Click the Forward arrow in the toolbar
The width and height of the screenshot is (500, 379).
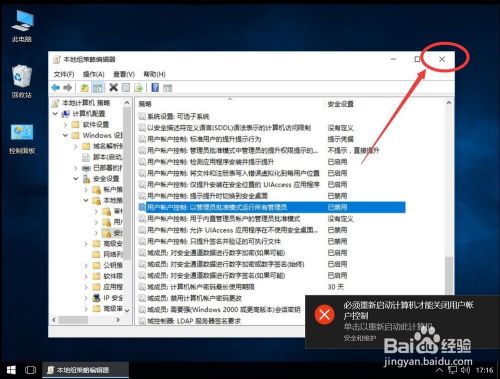point(67,88)
